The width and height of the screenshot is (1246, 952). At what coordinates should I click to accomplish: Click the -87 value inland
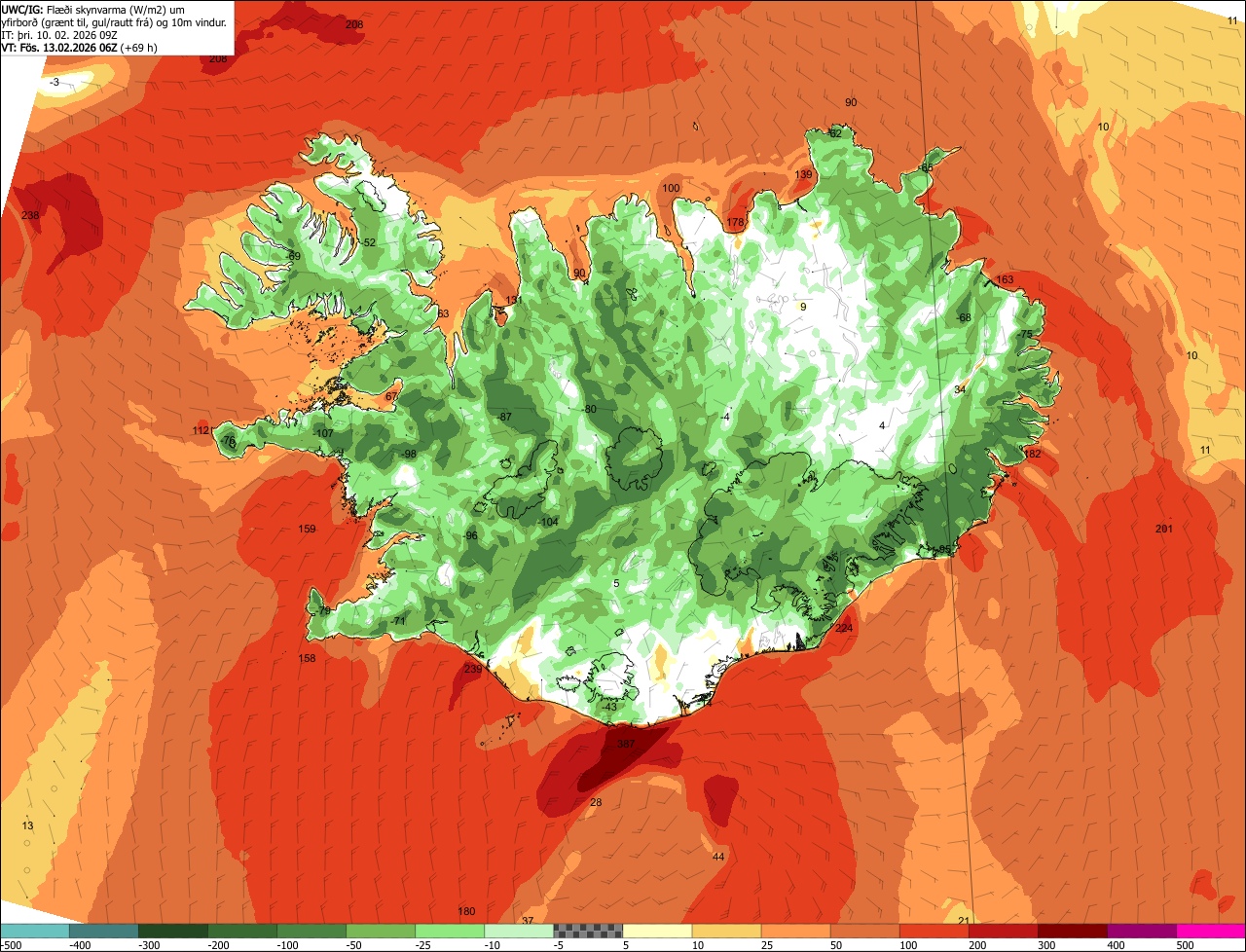pyautogui.click(x=504, y=417)
